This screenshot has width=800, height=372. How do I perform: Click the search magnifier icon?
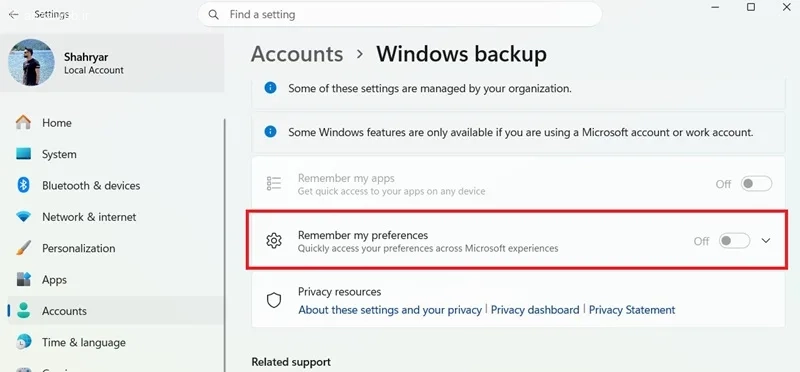(x=214, y=15)
